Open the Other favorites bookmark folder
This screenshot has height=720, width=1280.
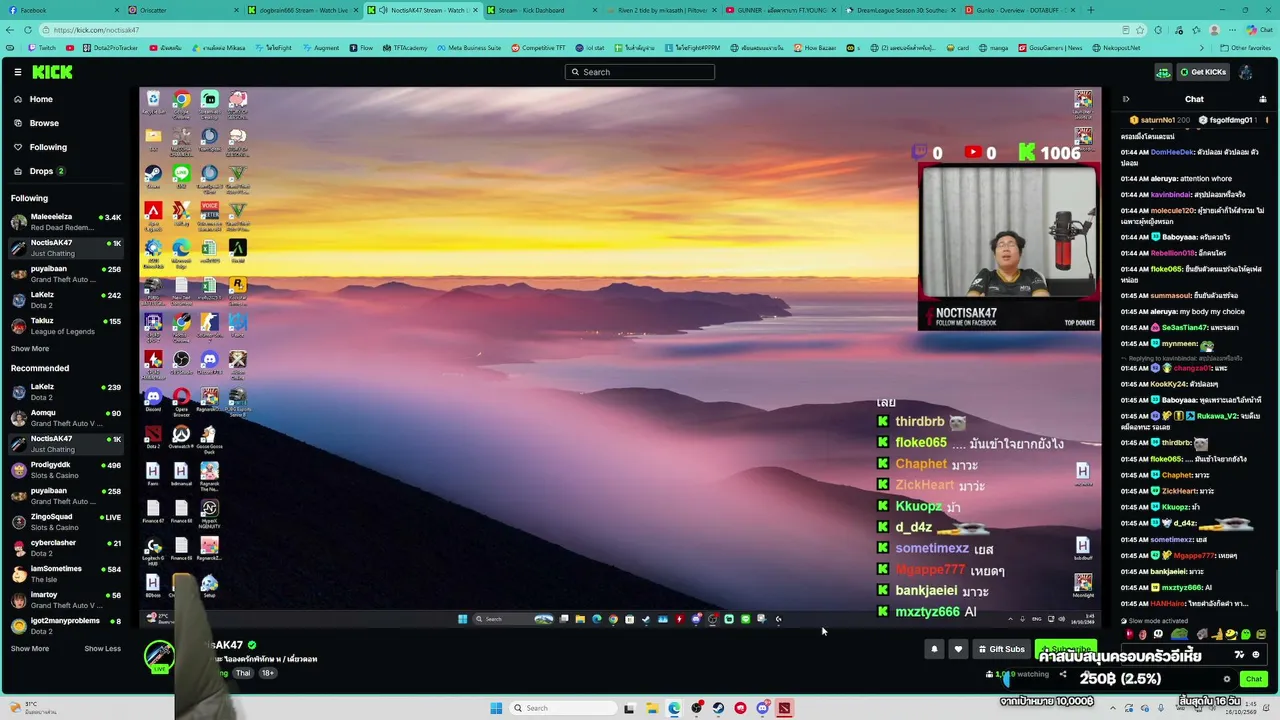pyautogui.click(x=1246, y=48)
